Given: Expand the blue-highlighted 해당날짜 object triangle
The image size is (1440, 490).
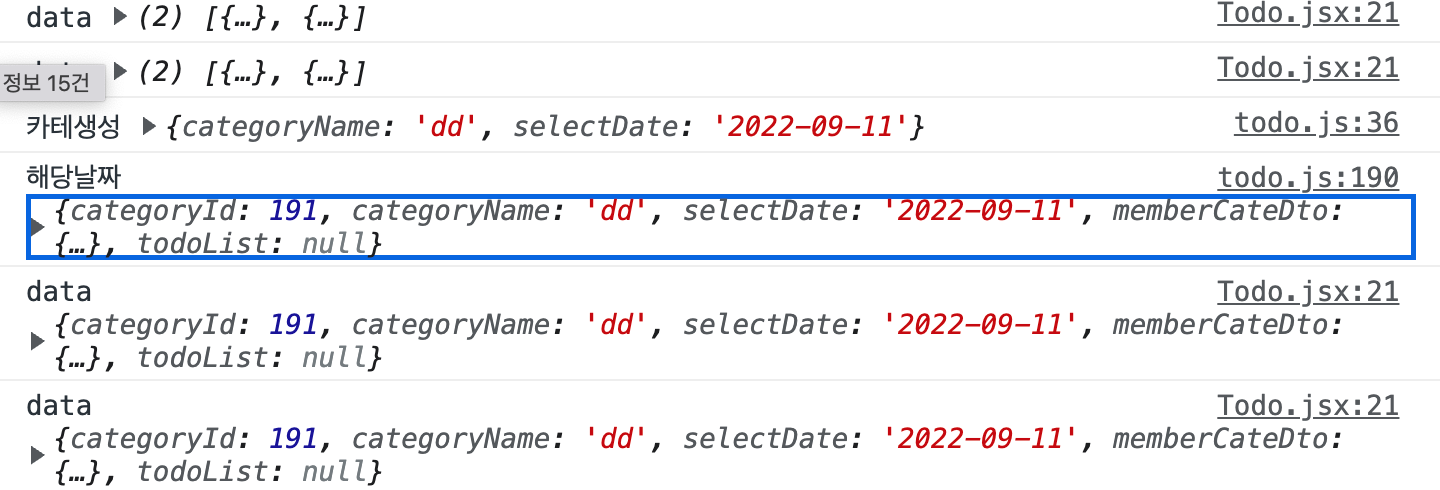Looking at the screenshot, I should 39,227.
